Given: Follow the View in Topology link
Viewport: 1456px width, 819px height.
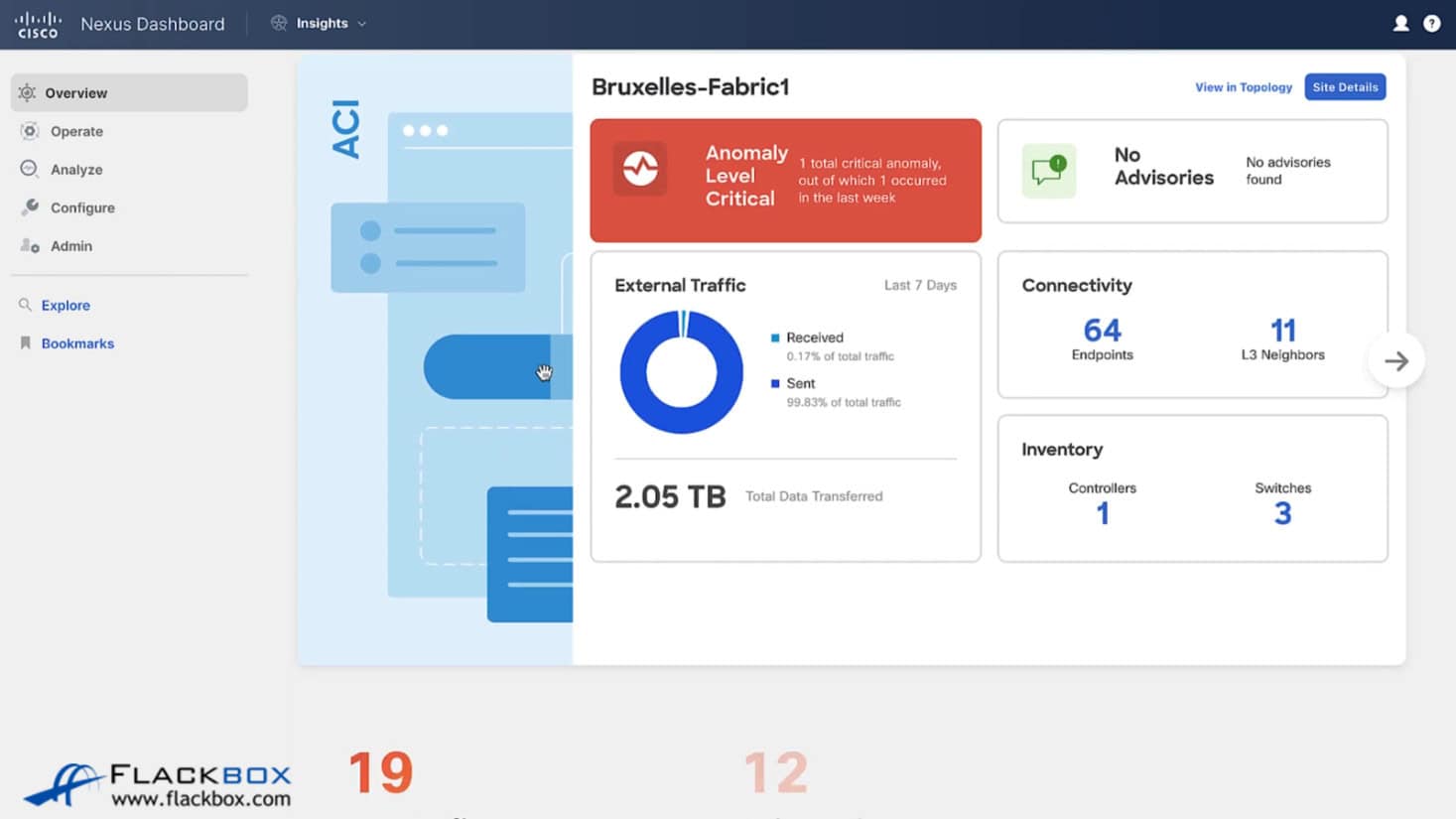Looking at the screenshot, I should click(x=1243, y=87).
